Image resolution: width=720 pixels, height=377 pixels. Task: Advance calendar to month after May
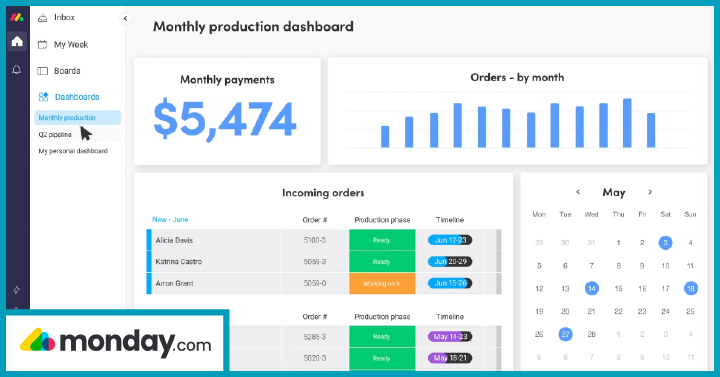point(650,192)
